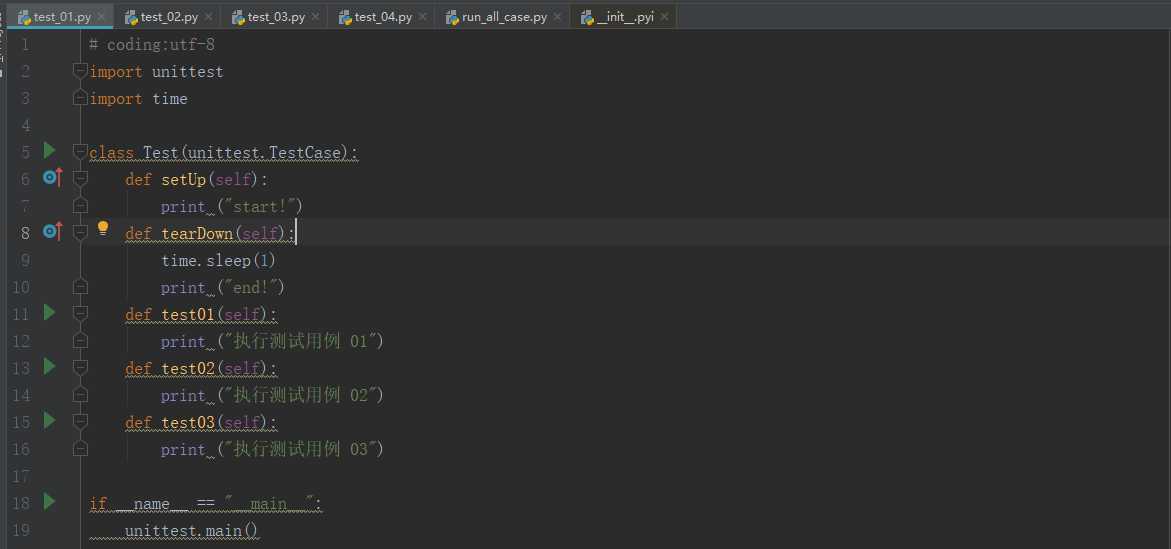The image size is (1171, 549).
Task: Collapse the test01 method fold marker
Action: (x=81, y=313)
